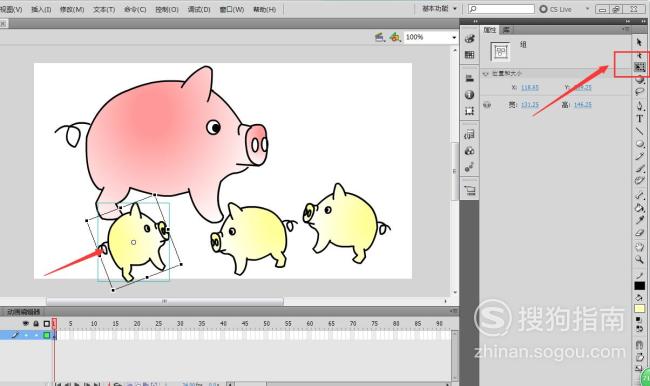Viewport: 650px width, 386px height.
Task: Open the Debug (D) menu
Action: pyautogui.click(x=199, y=9)
